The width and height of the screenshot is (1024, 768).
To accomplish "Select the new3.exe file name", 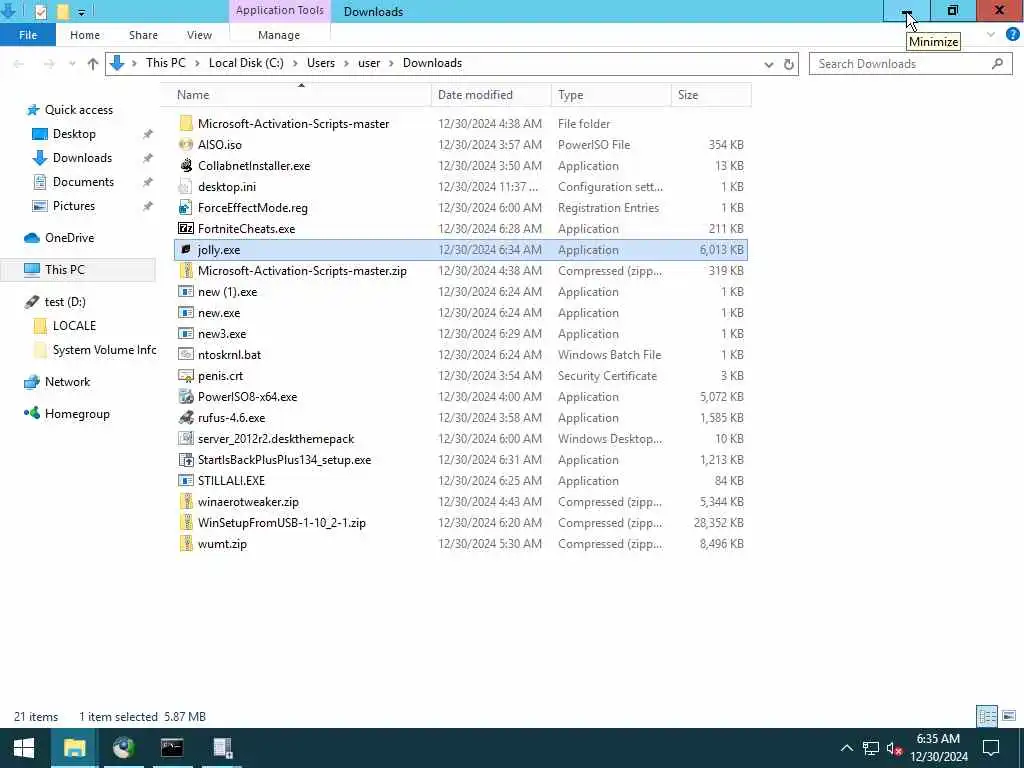I will [222, 334].
